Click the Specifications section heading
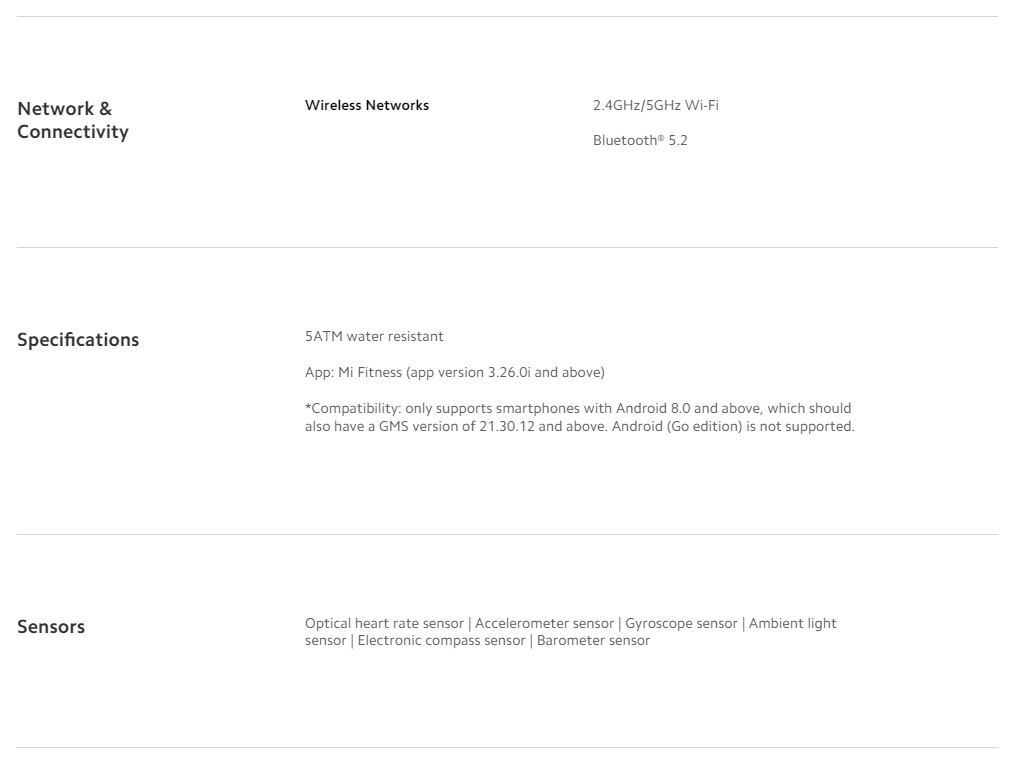This screenshot has width=1009, height=764. (x=78, y=340)
